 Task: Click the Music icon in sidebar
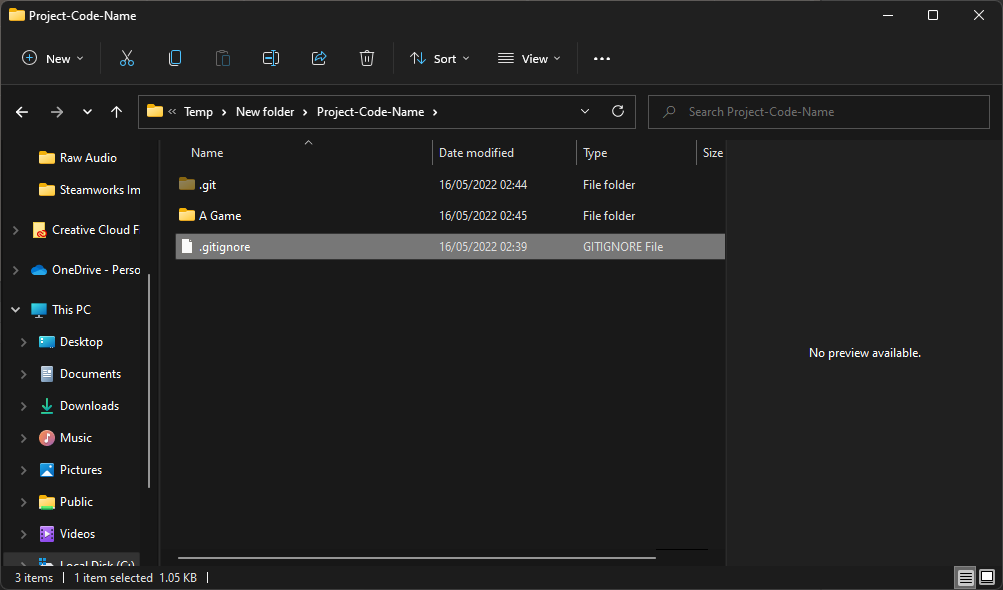click(47, 438)
